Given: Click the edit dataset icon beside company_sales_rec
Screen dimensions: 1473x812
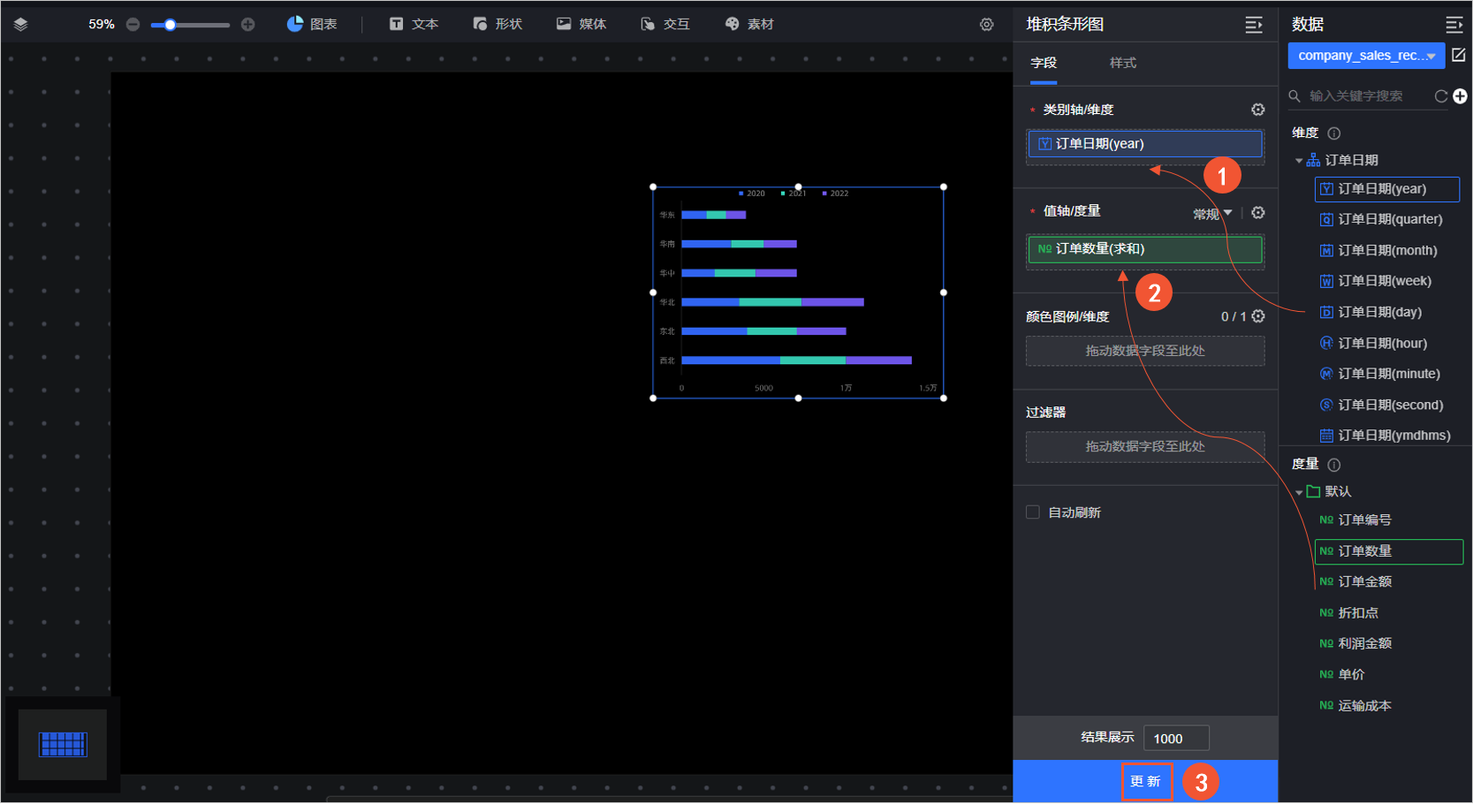Looking at the screenshot, I should (x=1459, y=55).
